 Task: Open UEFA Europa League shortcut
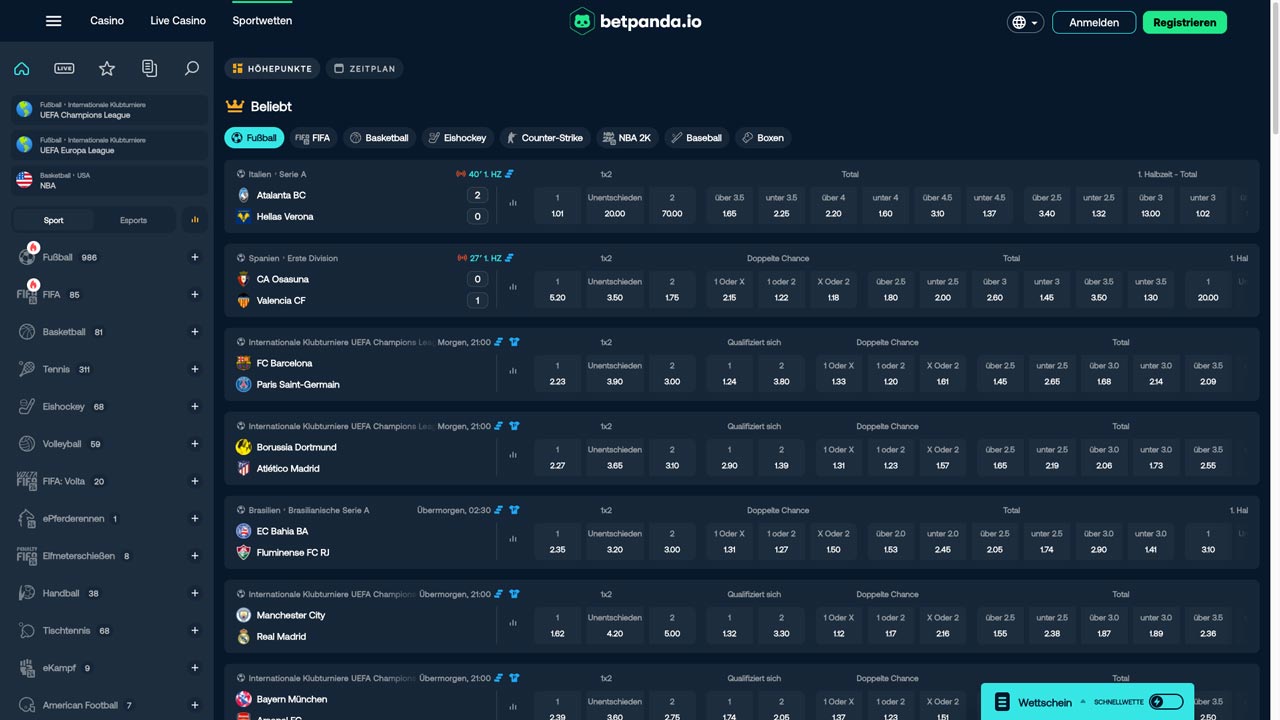tap(110, 145)
